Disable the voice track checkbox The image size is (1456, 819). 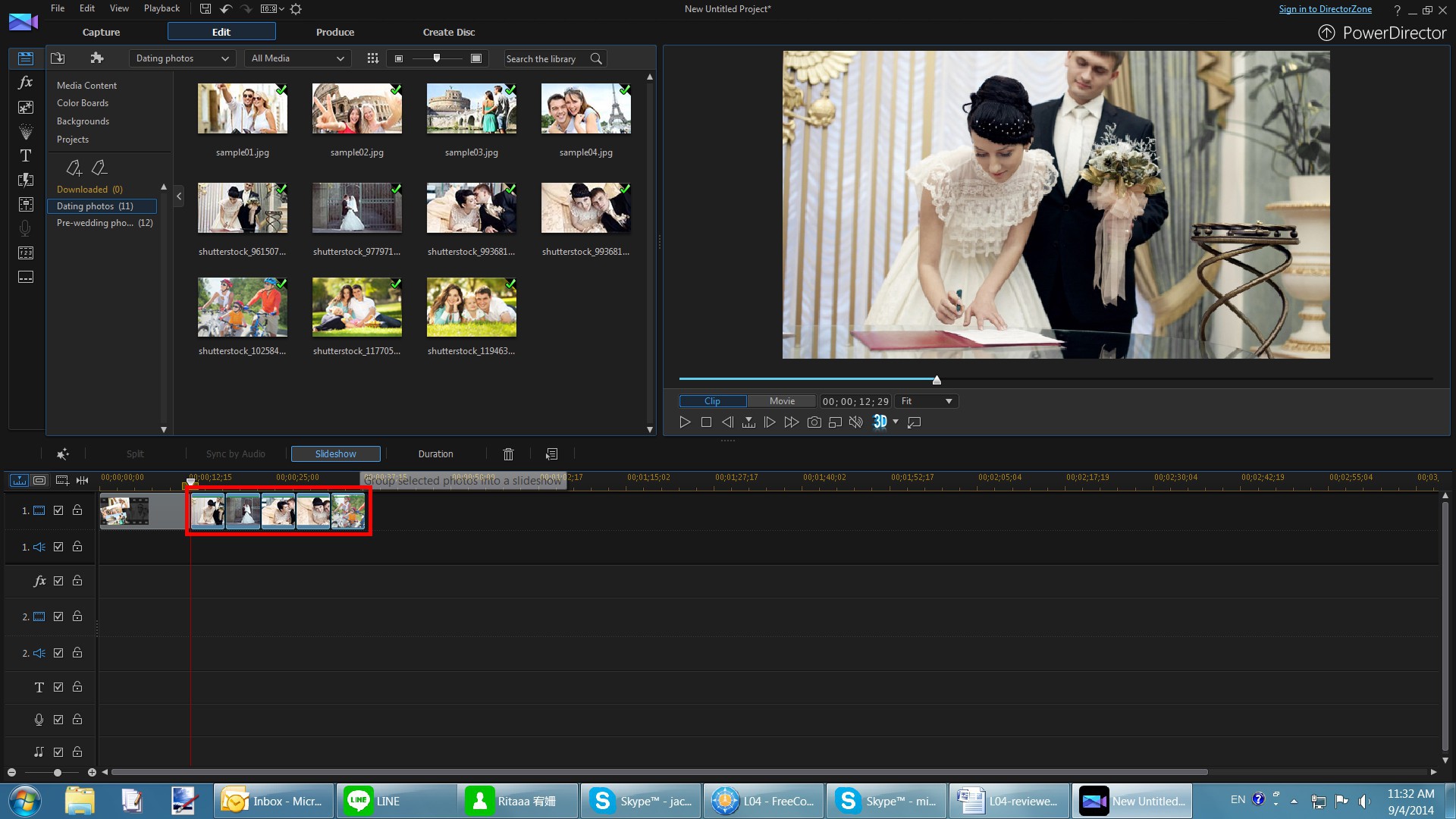pyautogui.click(x=58, y=720)
